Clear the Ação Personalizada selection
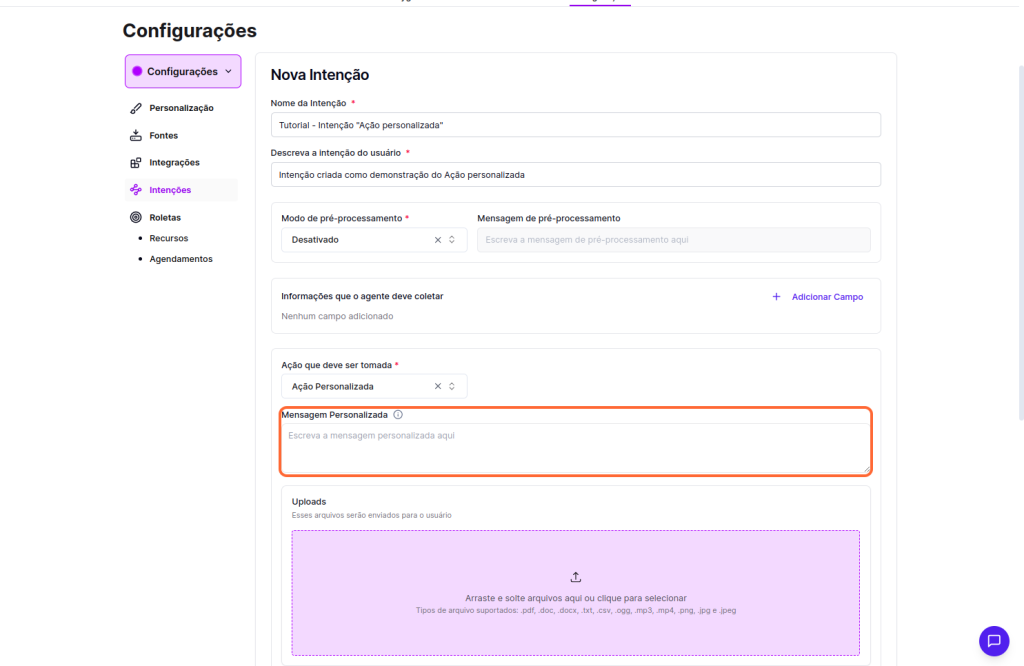Viewport: 1024px width, 666px height. point(437,386)
